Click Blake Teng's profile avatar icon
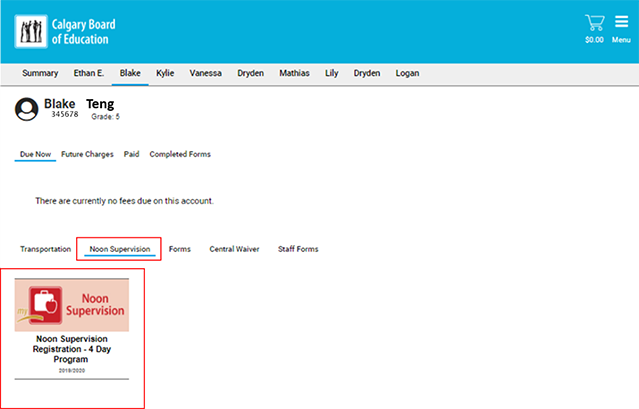The image size is (639, 409). point(27,109)
